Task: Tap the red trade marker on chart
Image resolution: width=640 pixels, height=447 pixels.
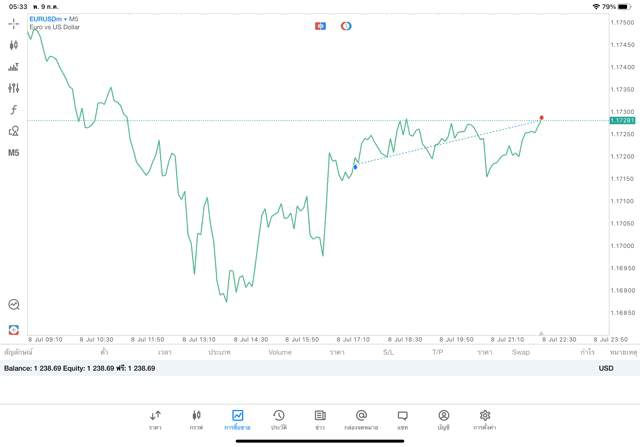Action: 542,118
